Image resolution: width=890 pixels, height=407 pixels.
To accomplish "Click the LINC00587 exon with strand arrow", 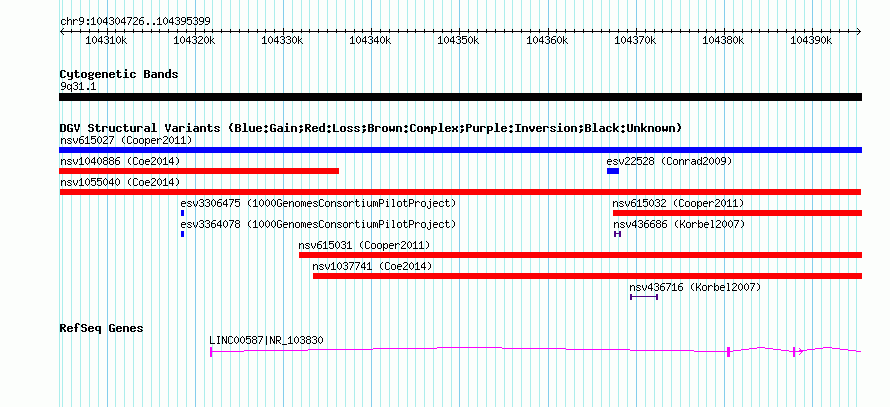I will tap(794, 352).
